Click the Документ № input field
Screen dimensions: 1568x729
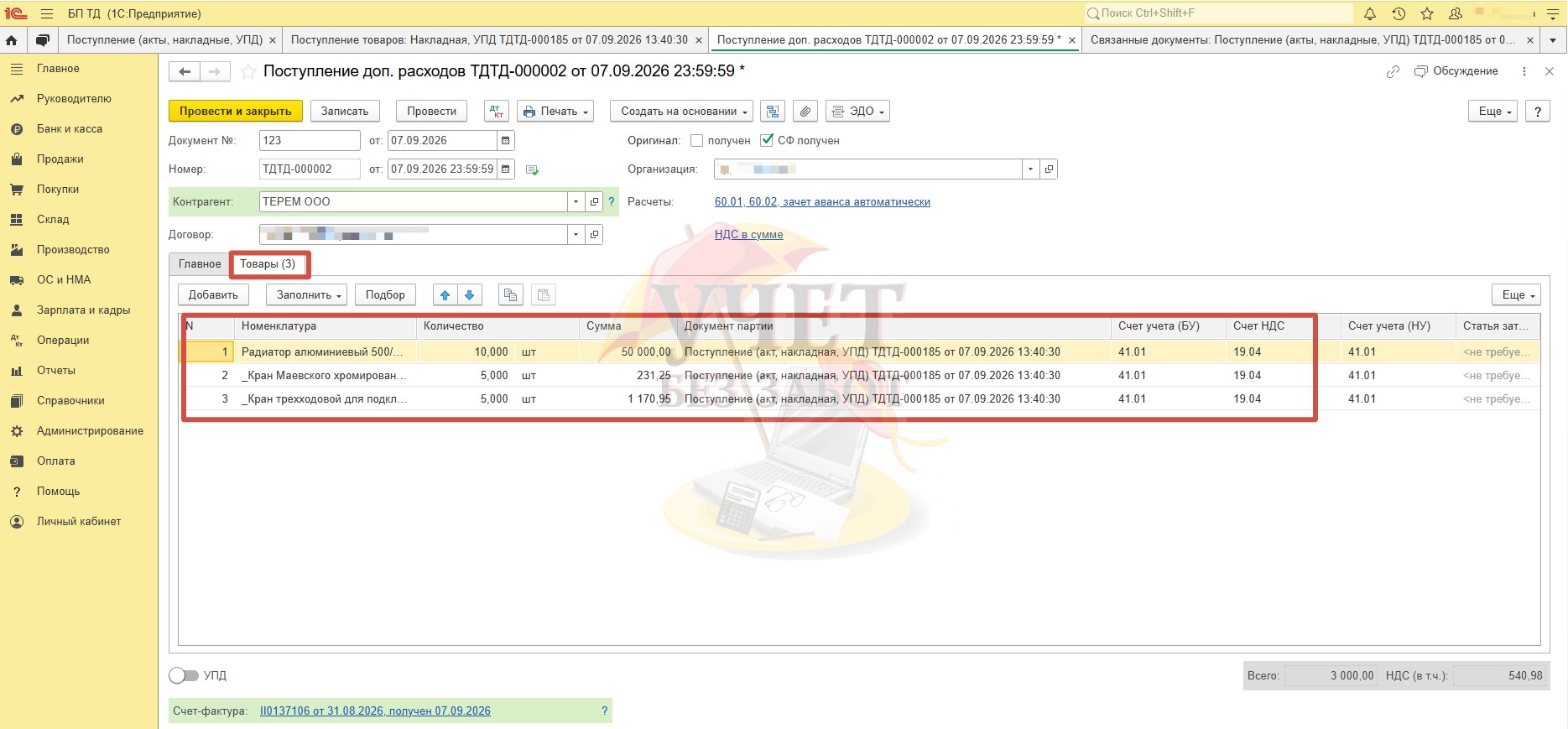310,141
